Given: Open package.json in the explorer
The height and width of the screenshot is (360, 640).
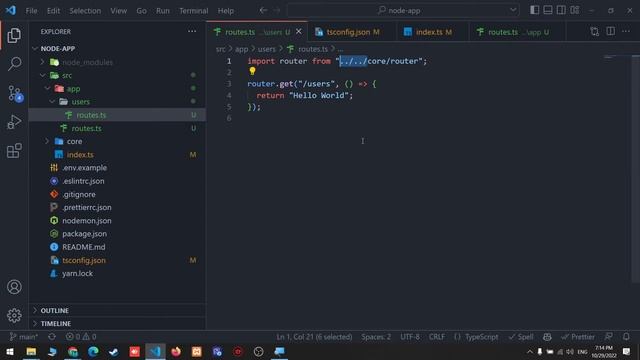Looking at the screenshot, I should (x=84, y=234).
